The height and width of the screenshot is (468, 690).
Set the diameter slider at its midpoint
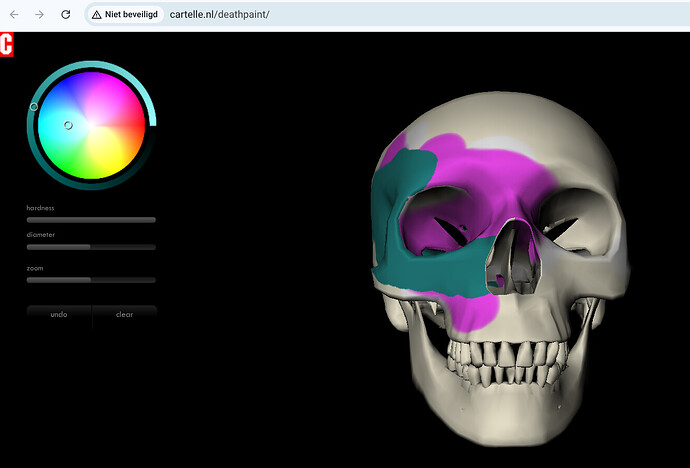click(91, 246)
